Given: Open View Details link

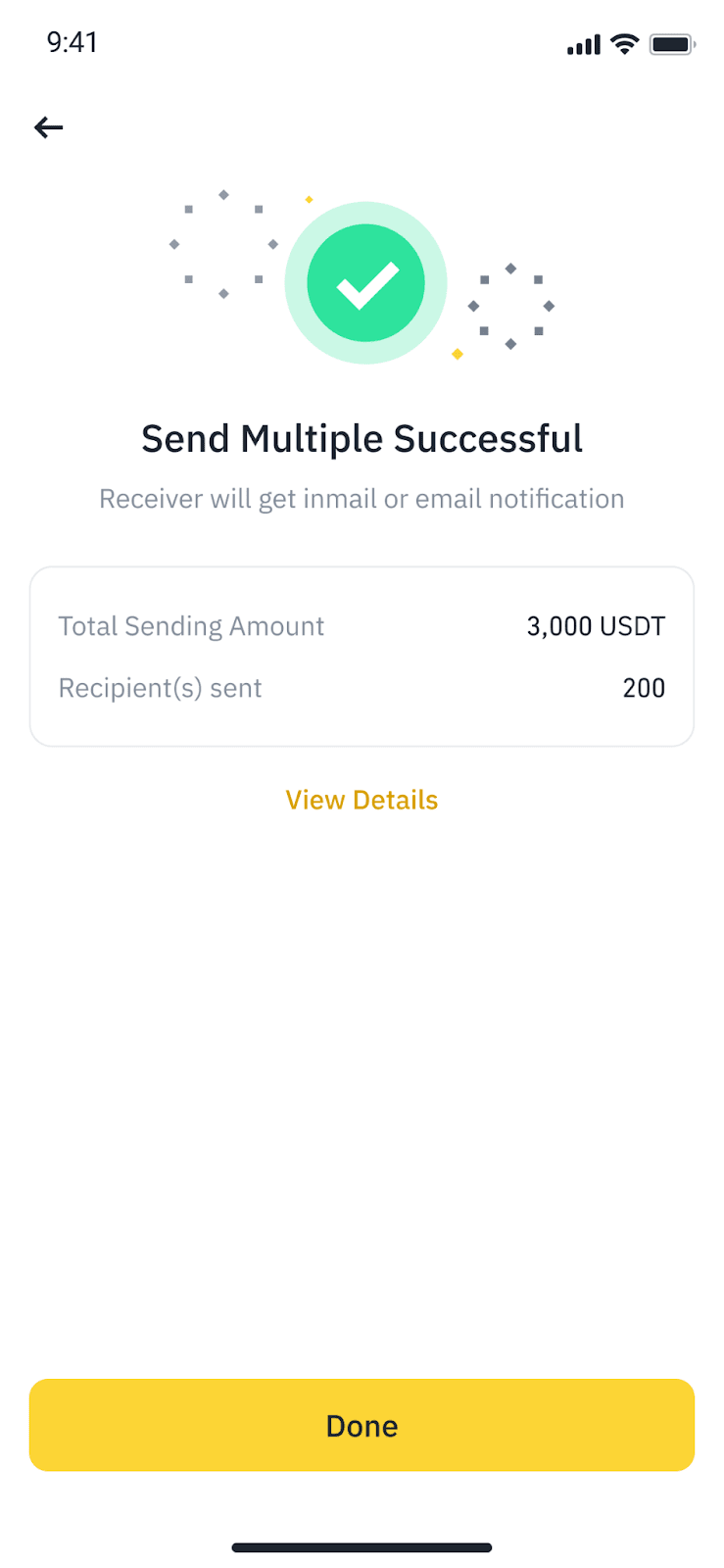Looking at the screenshot, I should point(362,800).
